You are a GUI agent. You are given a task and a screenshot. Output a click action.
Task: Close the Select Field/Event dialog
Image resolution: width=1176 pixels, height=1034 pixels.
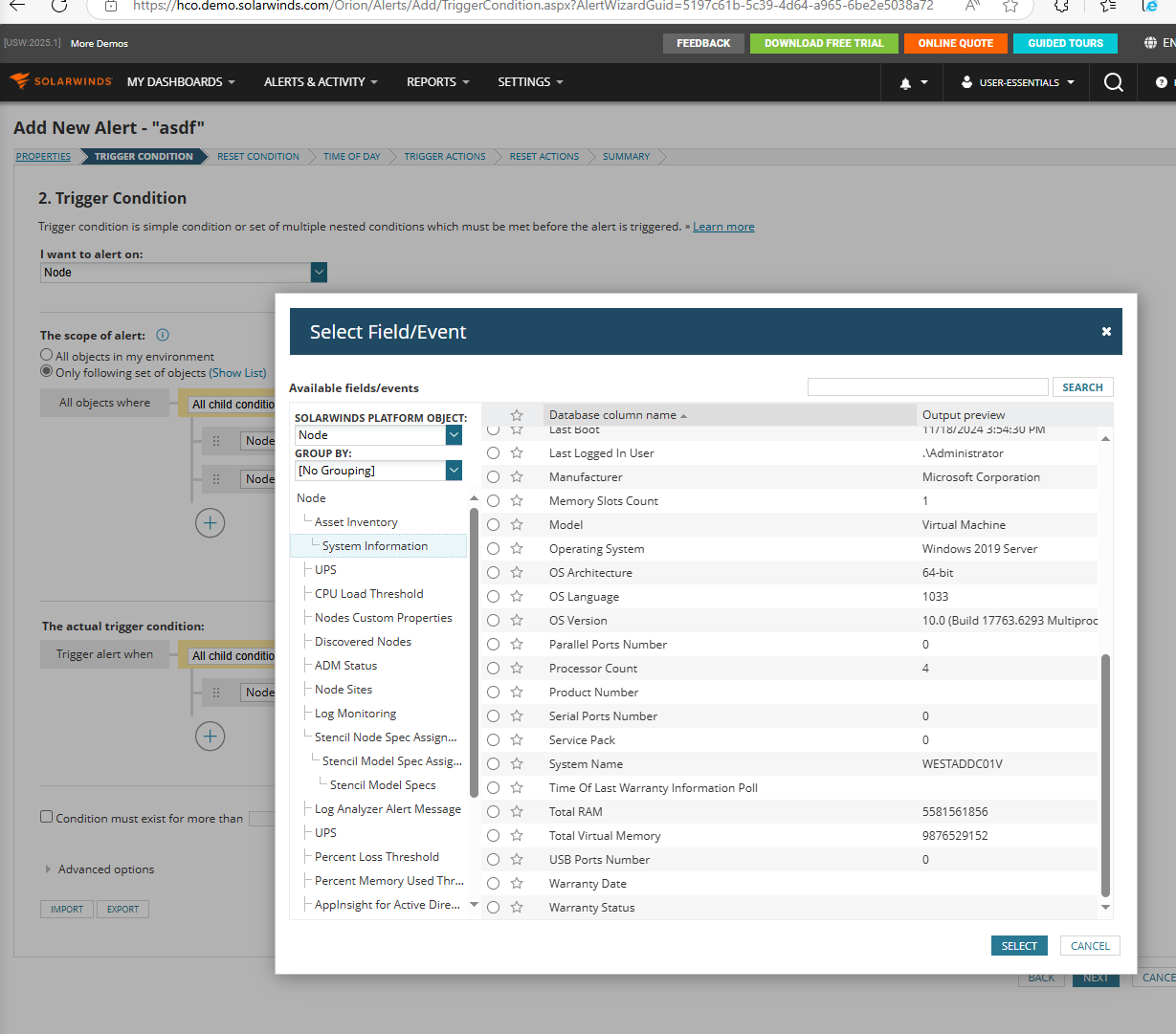click(x=1106, y=331)
